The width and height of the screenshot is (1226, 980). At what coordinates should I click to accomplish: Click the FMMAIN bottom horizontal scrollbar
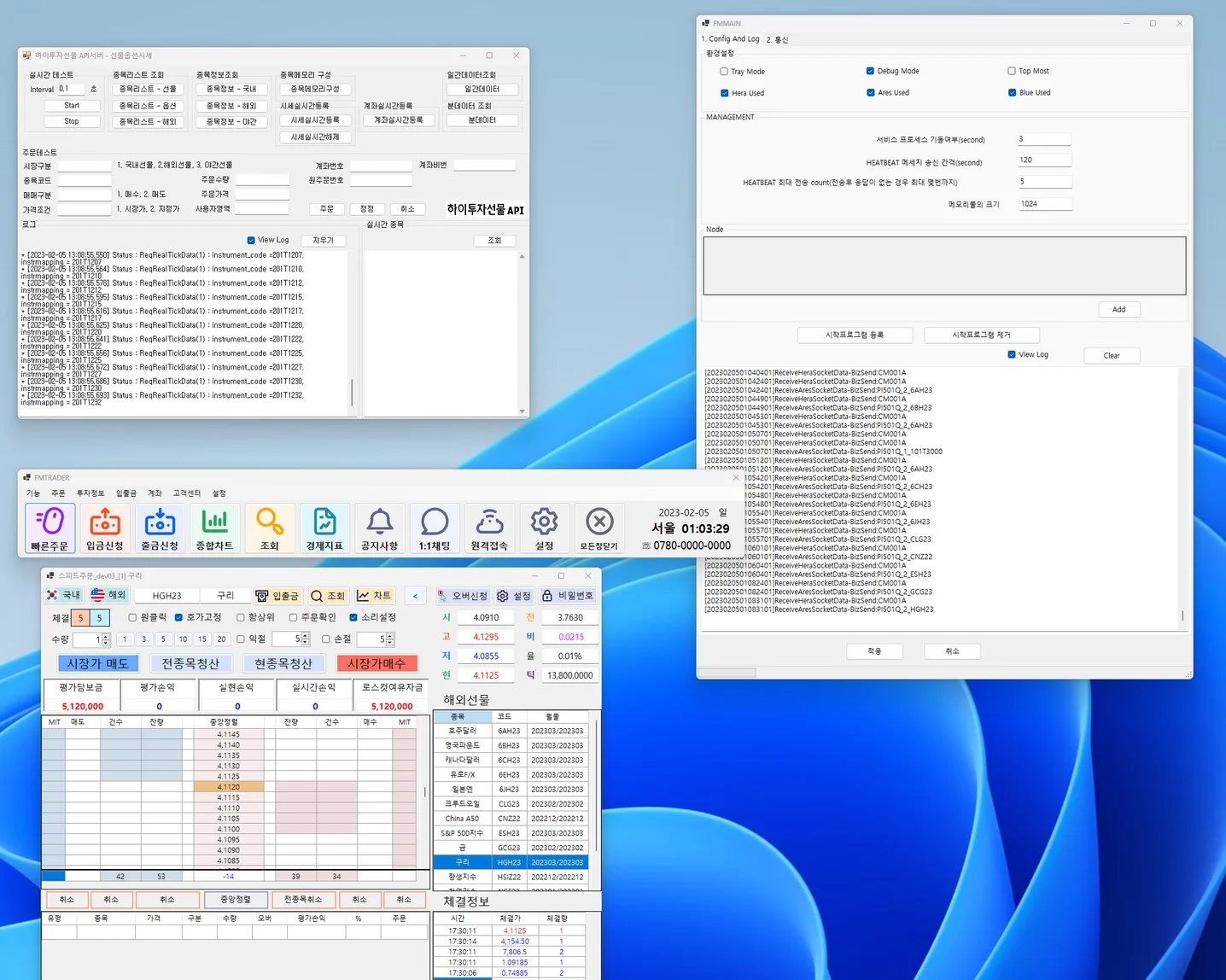point(727,673)
